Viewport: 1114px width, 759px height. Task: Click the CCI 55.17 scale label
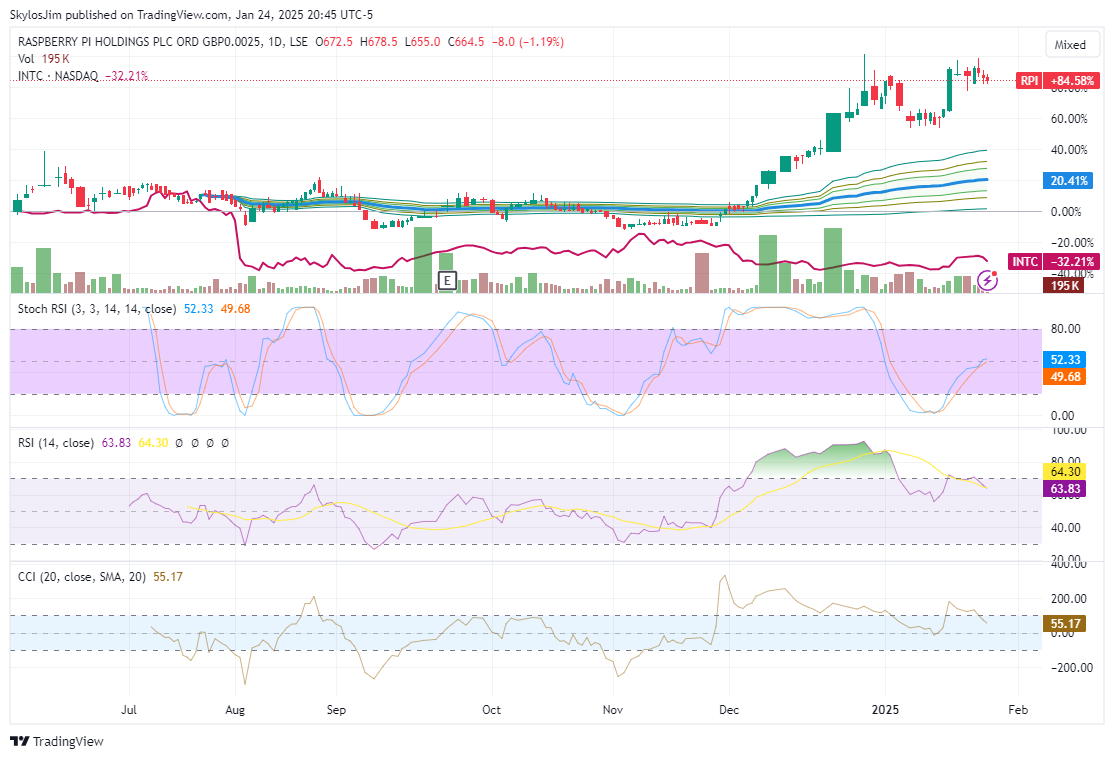(x=1065, y=624)
